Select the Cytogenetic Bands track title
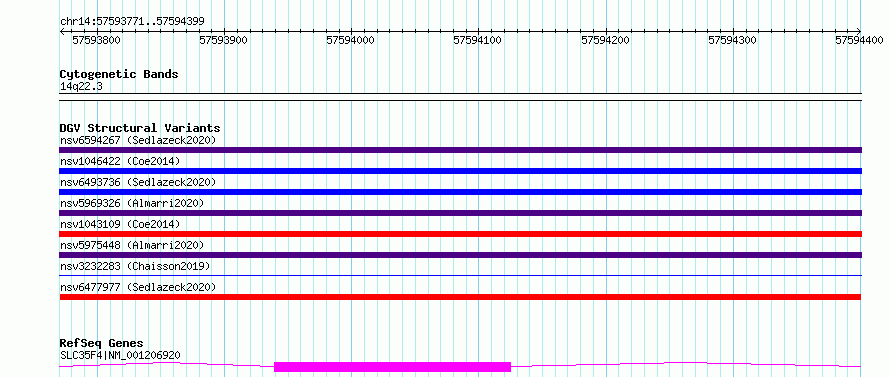890x377 pixels. pyautogui.click(x=119, y=74)
